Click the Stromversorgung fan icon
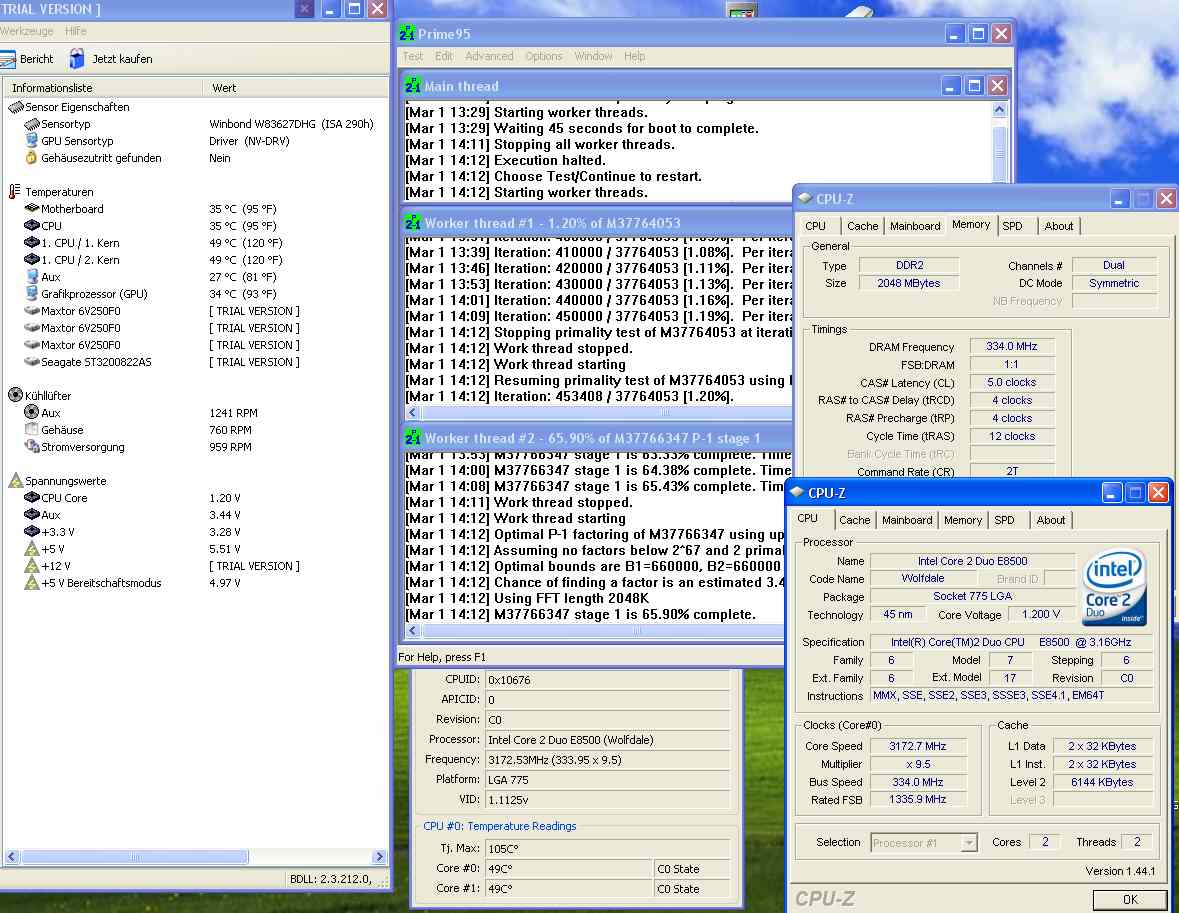The height and width of the screenshot is (913, 1179). tap(32, 447)
